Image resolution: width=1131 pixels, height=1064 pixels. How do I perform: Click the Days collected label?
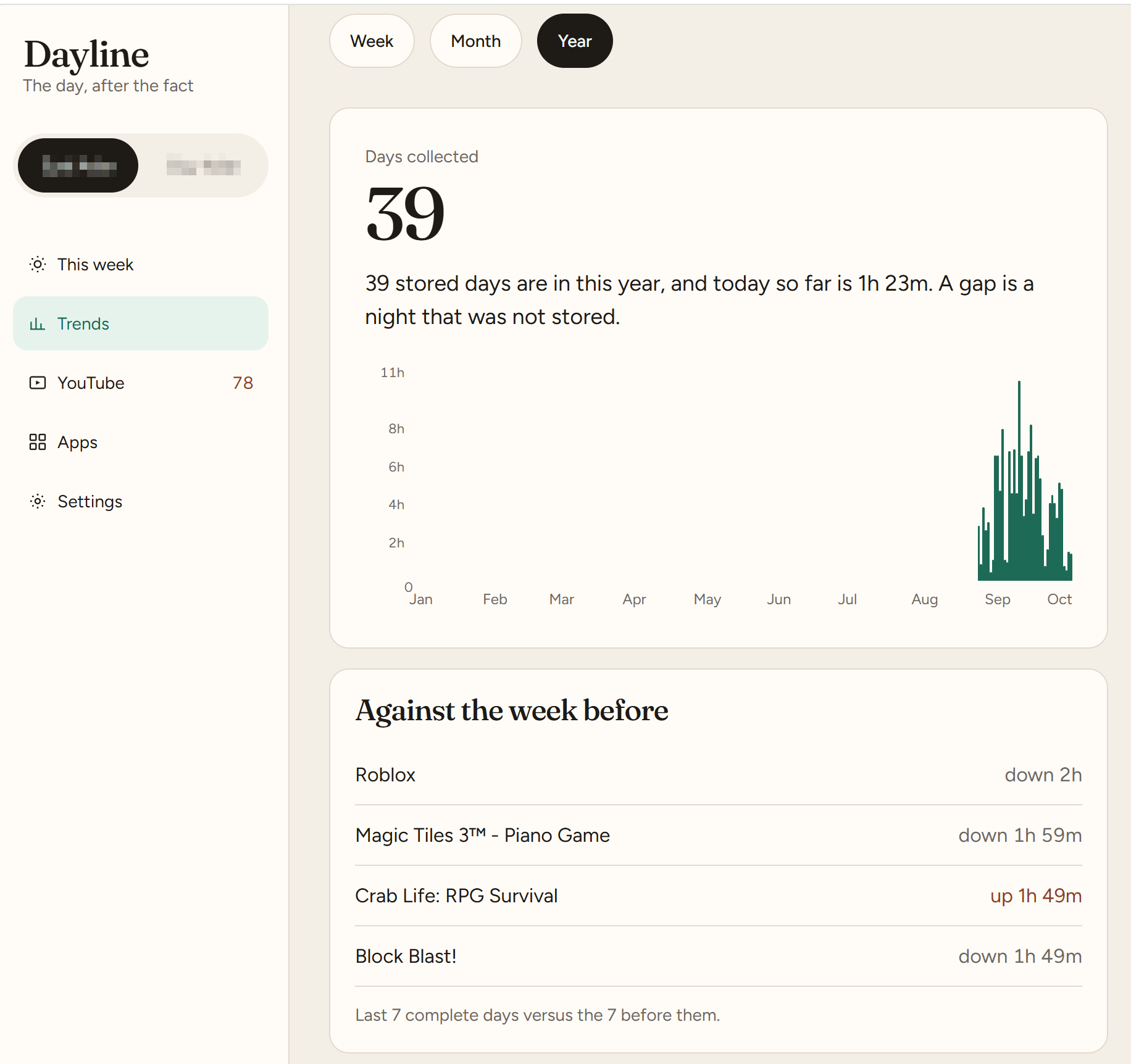(x=422, y=157)
